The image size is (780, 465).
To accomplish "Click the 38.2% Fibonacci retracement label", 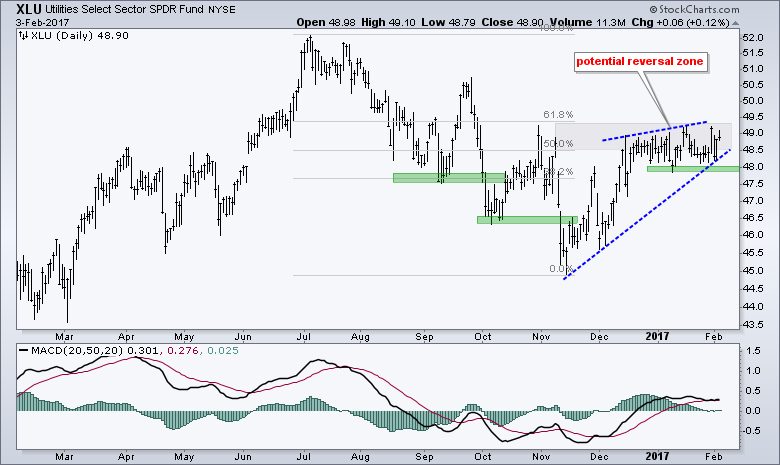I will pos(558,172).
